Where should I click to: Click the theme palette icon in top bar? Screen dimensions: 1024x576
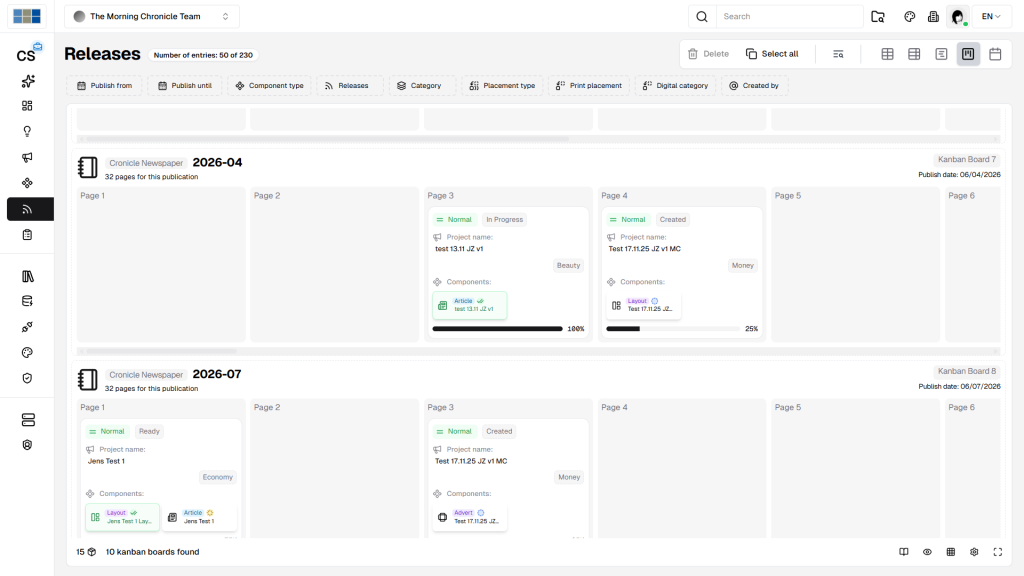tap(909, 17)
